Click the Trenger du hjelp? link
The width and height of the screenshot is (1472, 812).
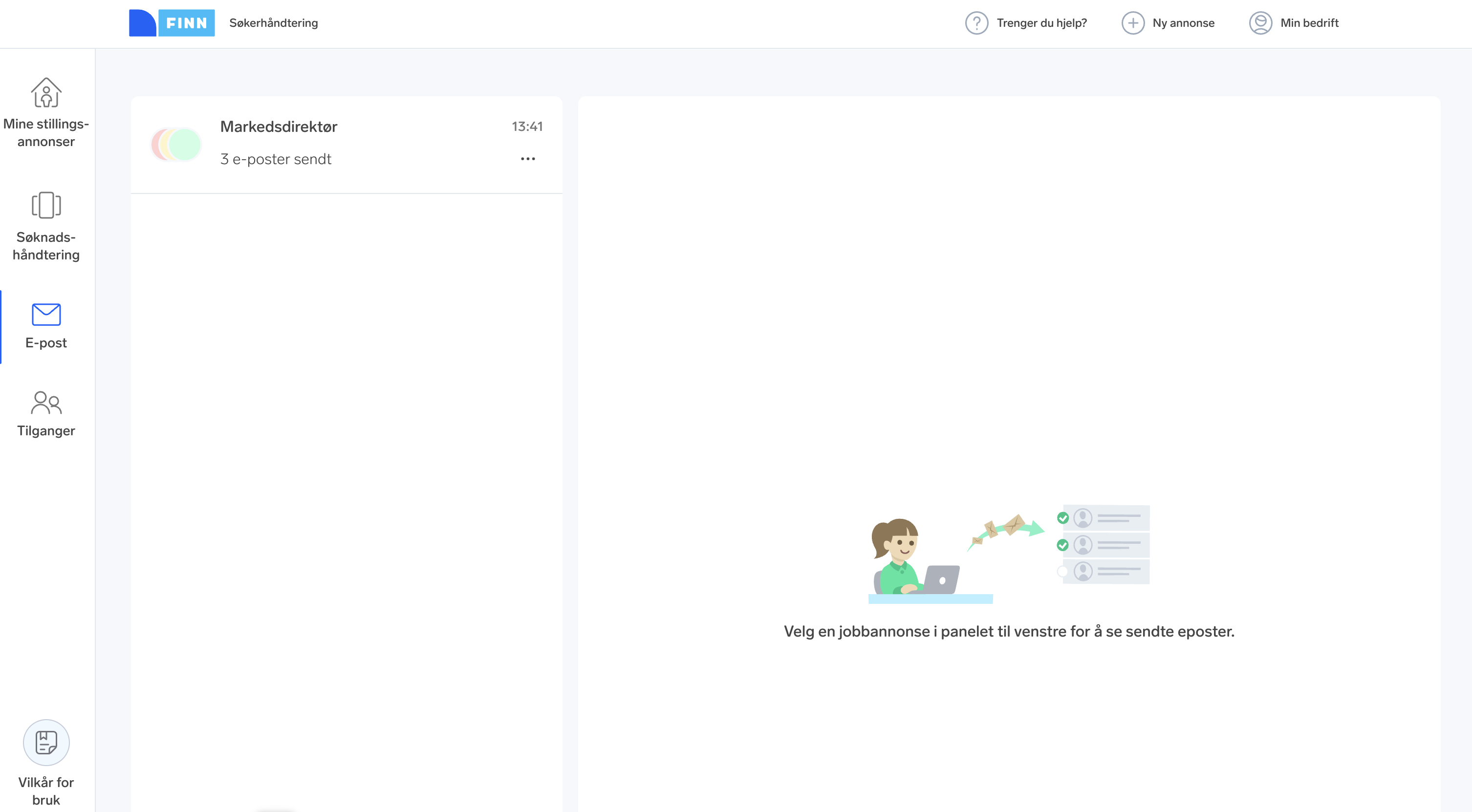coord(1041,23)
